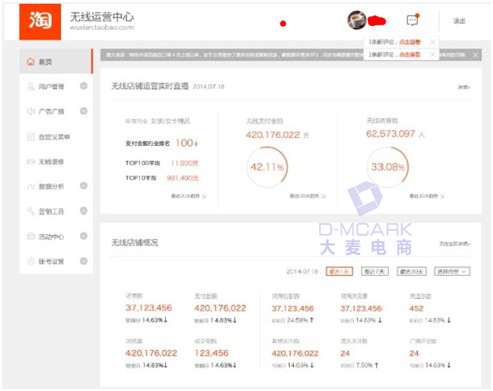The image size is (493, 391).
Task: Dismiss the first new-comment notification popup
Action: (433, 42)
